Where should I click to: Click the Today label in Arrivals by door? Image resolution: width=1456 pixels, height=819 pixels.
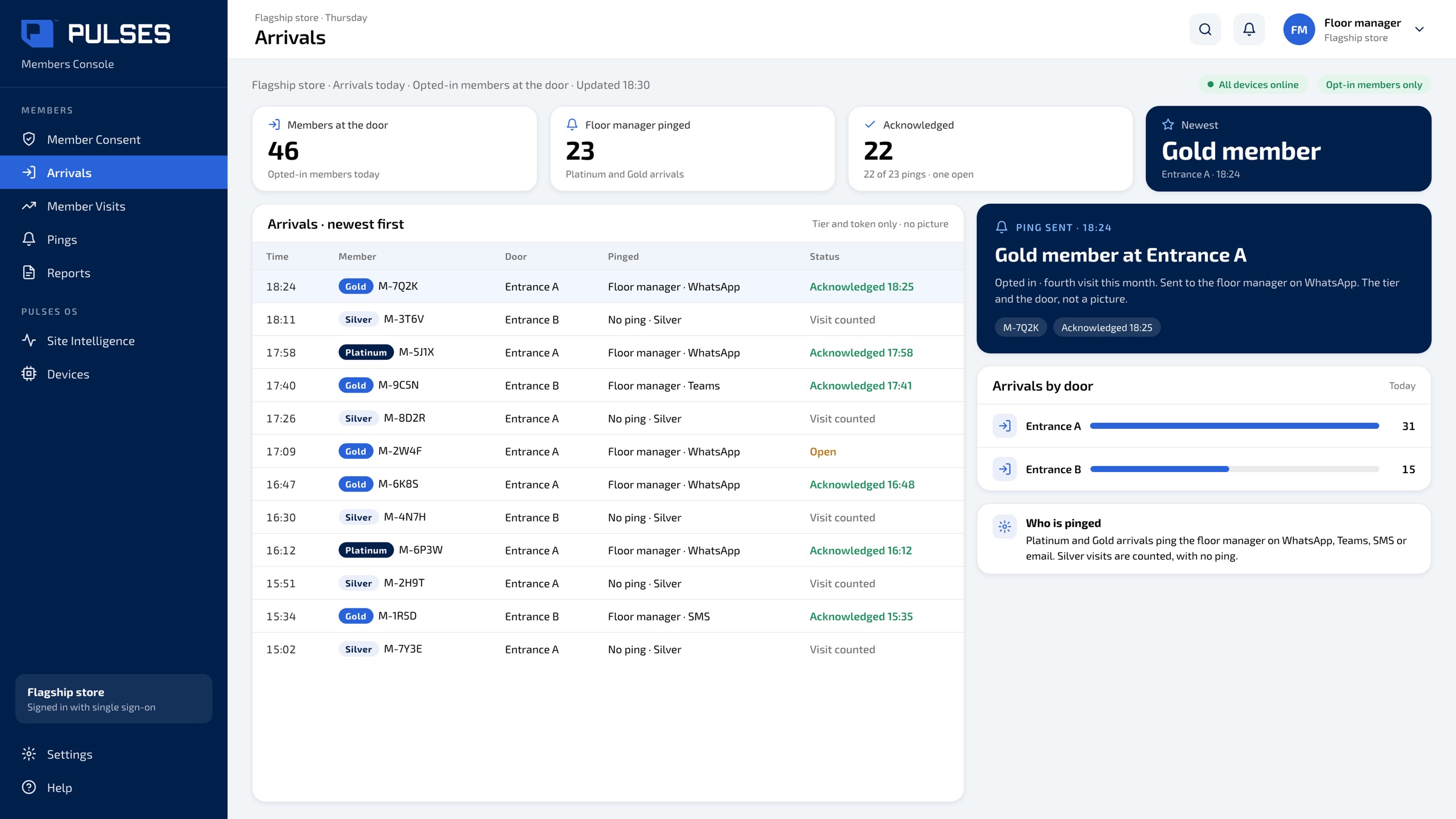point(1402,386)
